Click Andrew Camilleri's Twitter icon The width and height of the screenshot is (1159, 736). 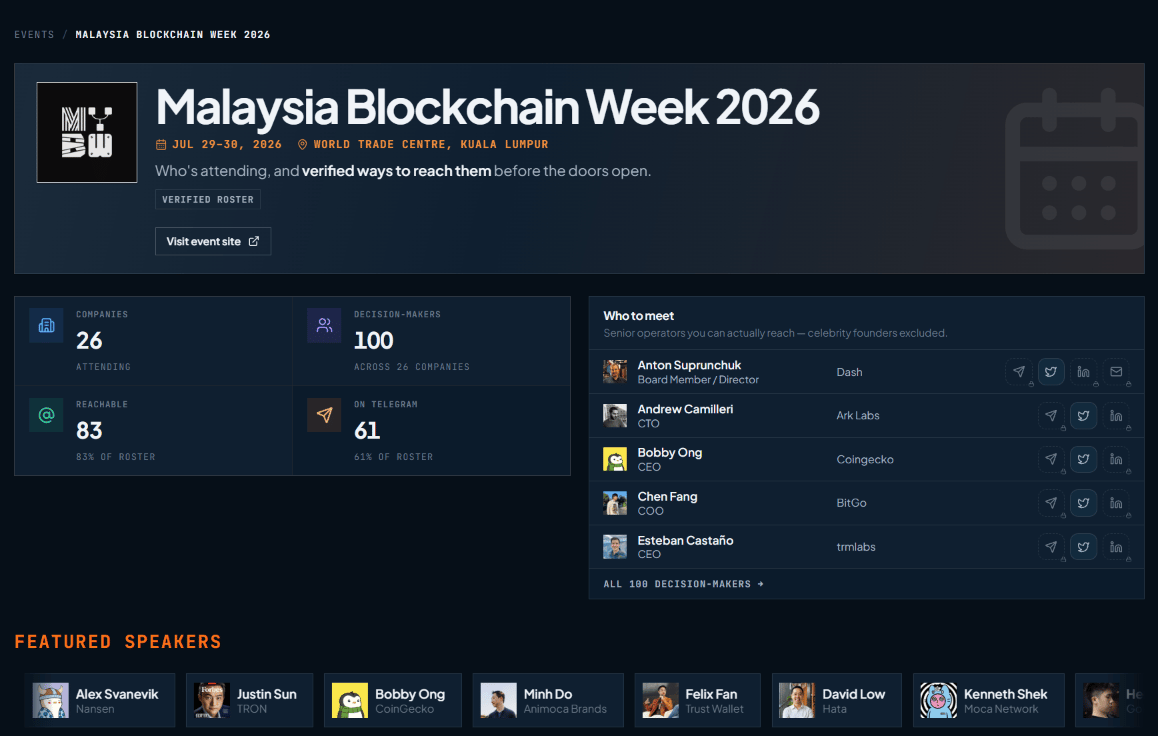coord(1084,415)
